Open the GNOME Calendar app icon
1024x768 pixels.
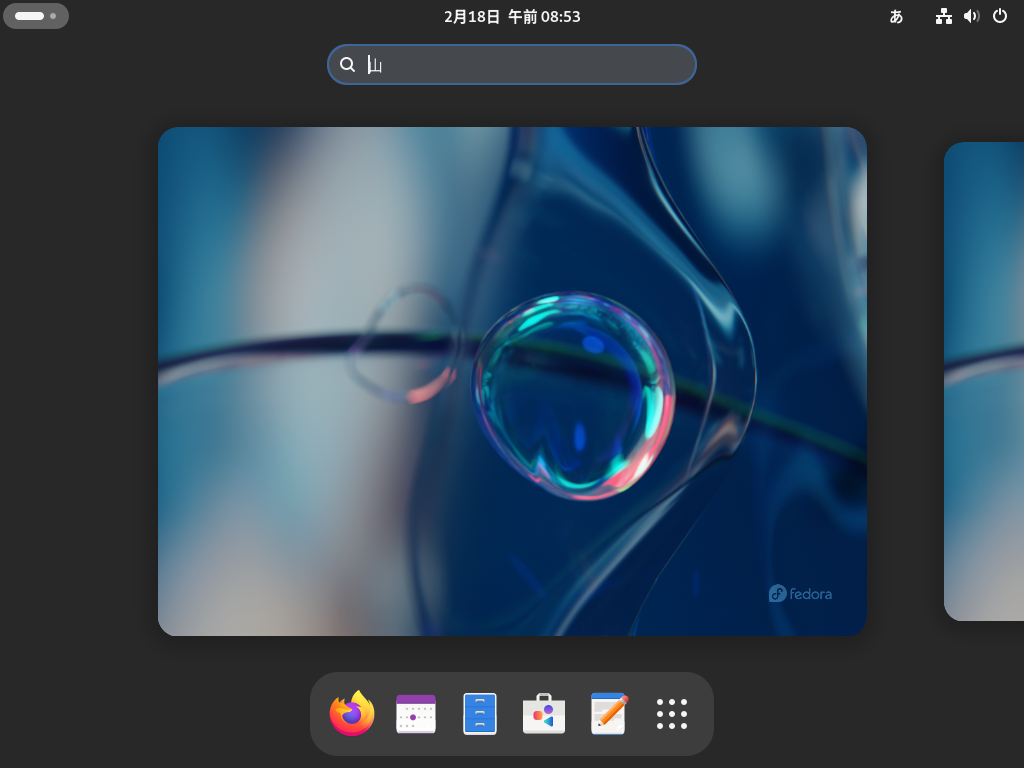click(416, 714)
